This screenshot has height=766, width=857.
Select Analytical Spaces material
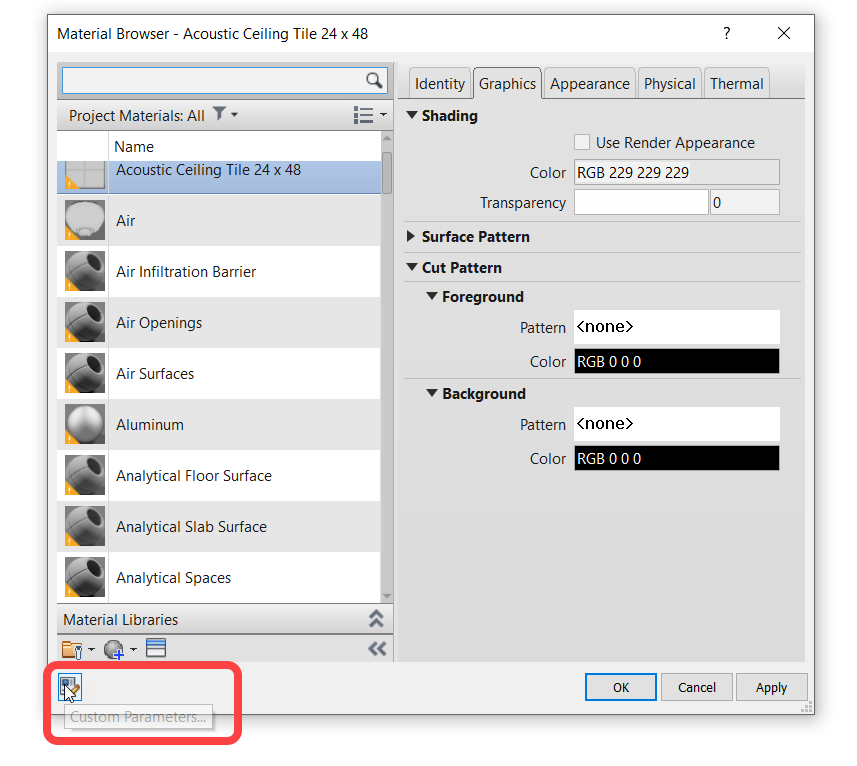coord(219,577)
